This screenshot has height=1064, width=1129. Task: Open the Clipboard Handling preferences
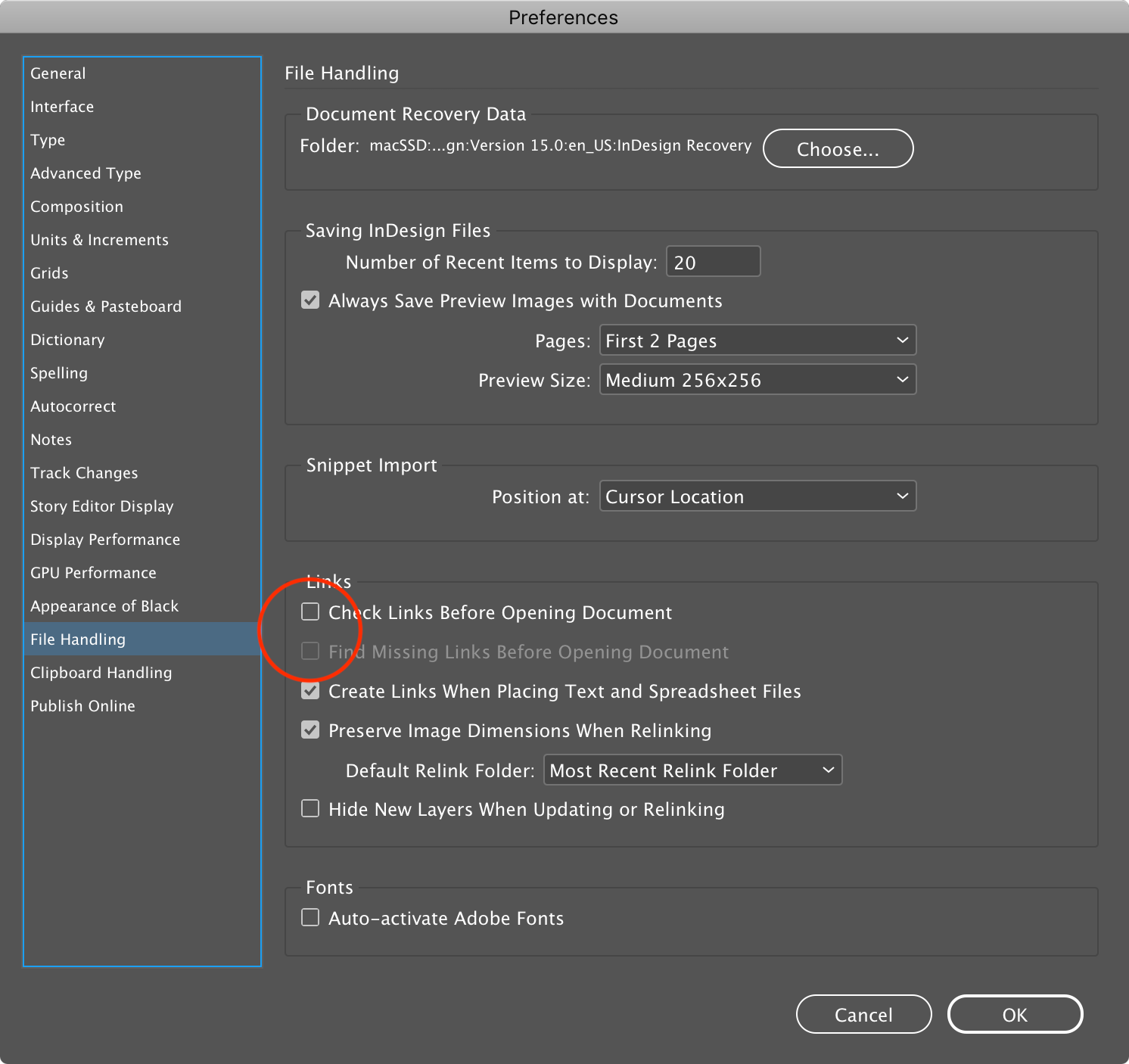pos(101,672)
